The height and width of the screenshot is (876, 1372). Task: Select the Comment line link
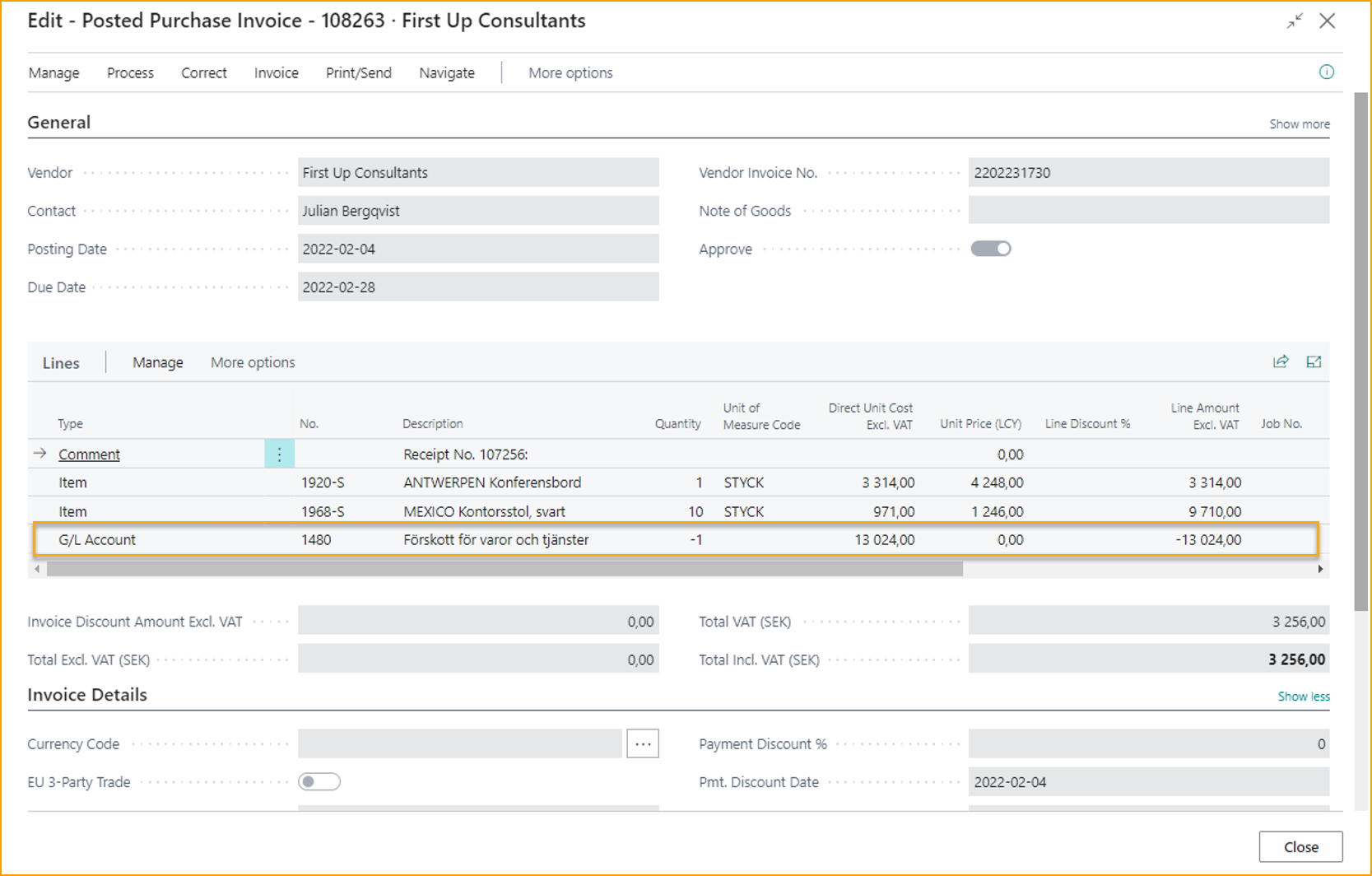(x=88, y=454)
